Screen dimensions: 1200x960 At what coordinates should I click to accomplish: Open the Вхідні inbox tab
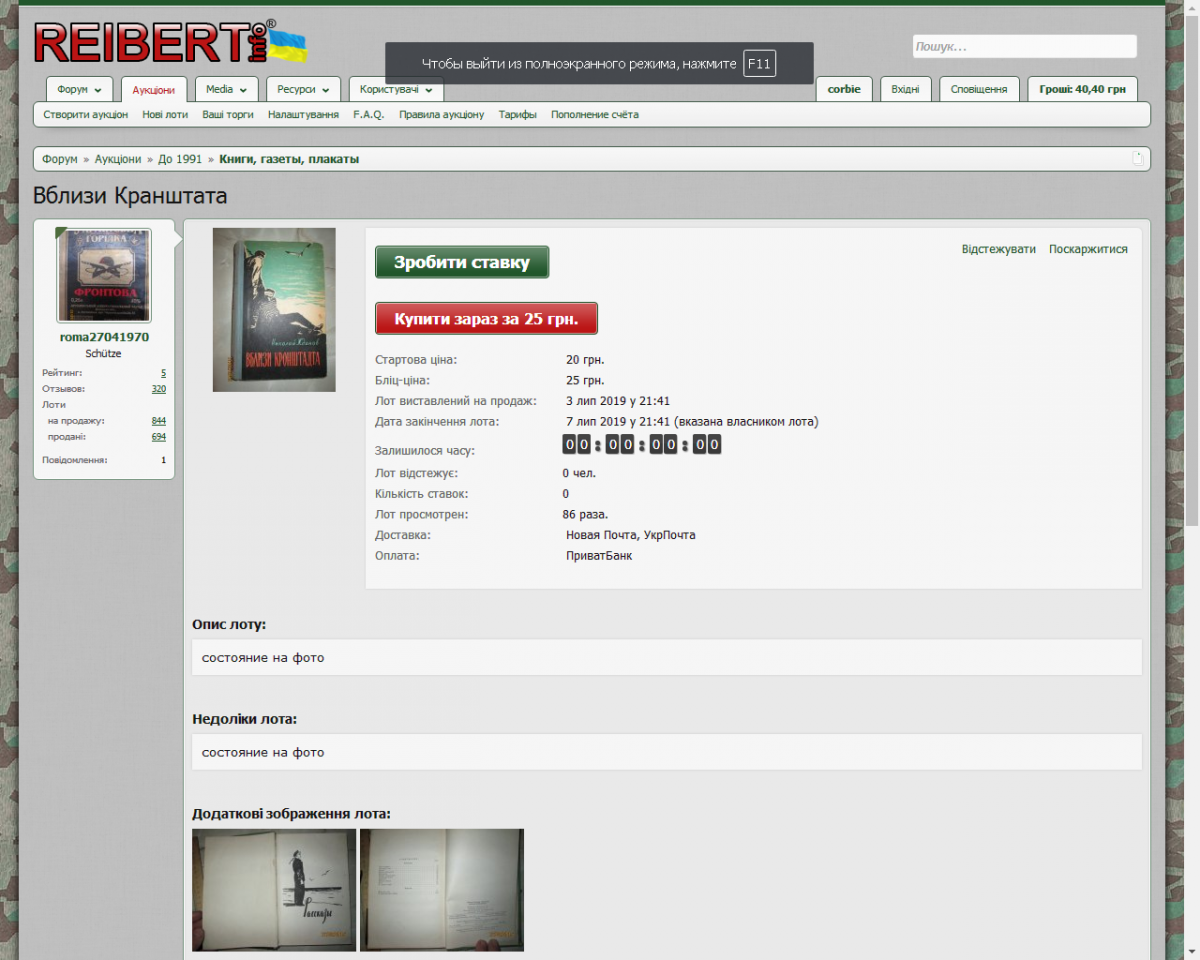pos(906,89)
